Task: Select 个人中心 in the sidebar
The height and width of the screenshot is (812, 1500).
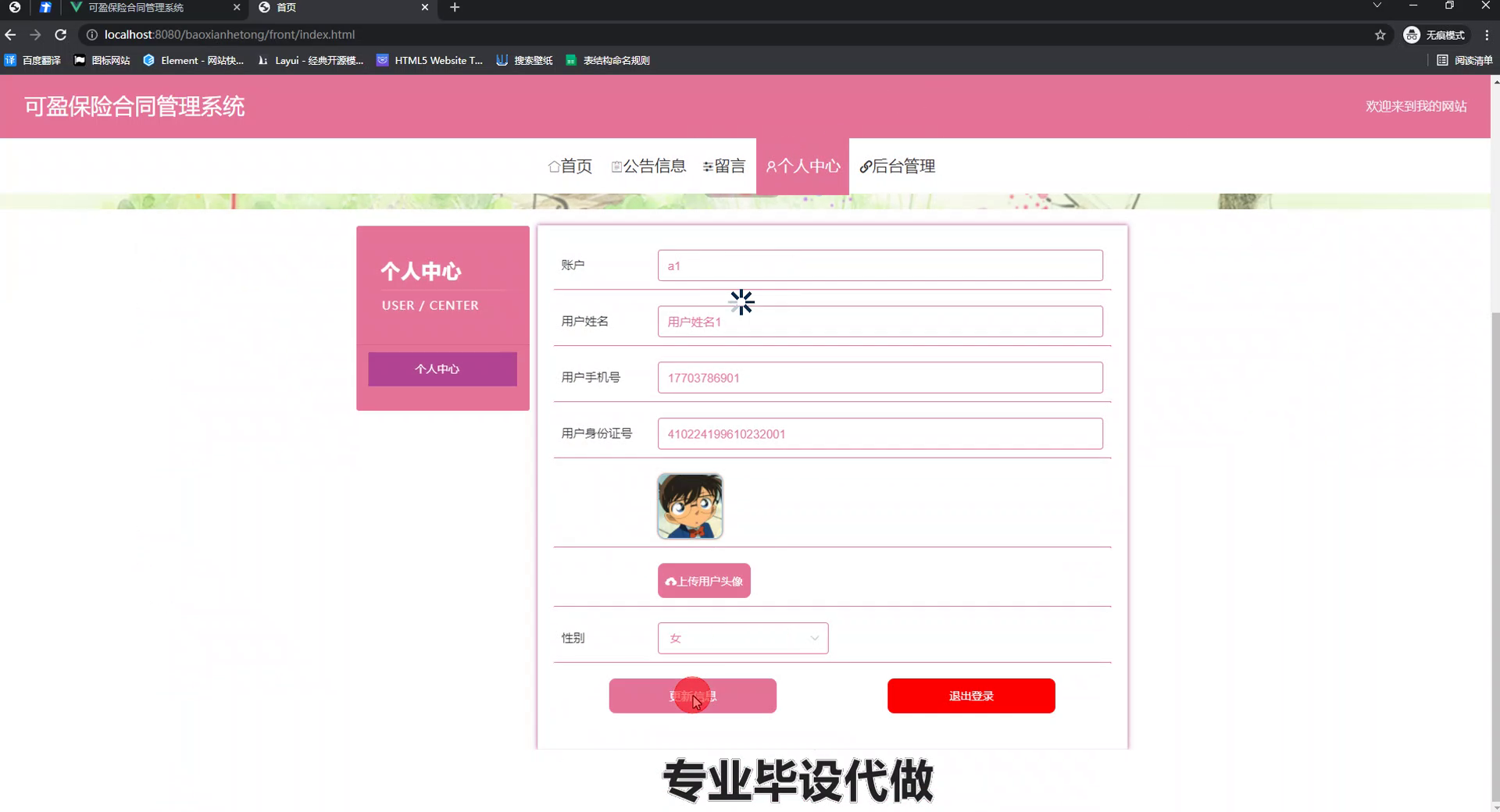Action: coord(442,369)
